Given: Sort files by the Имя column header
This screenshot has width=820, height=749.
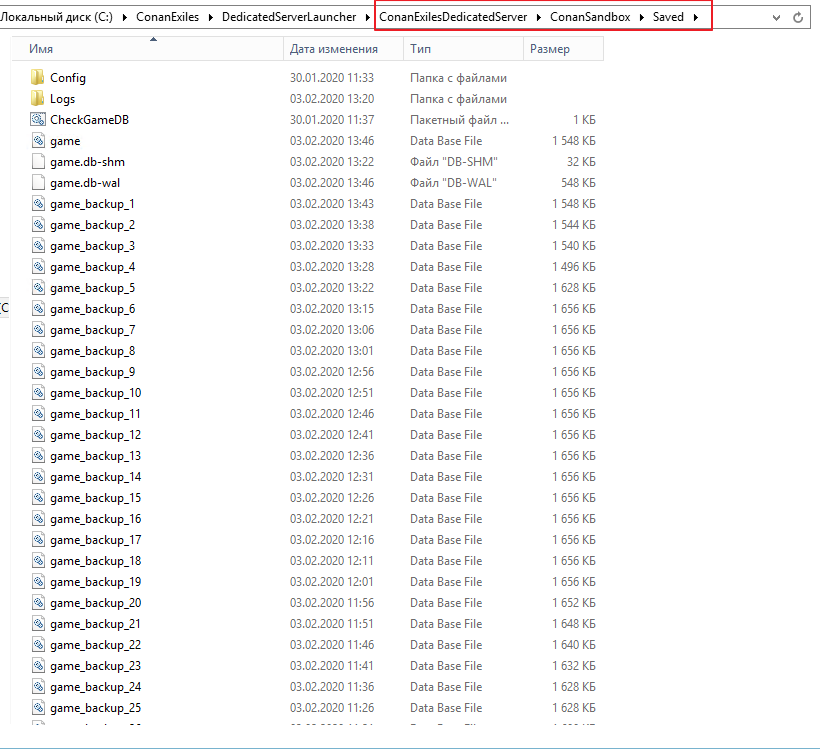Looking at the screenshot, I should coord(147,49).
